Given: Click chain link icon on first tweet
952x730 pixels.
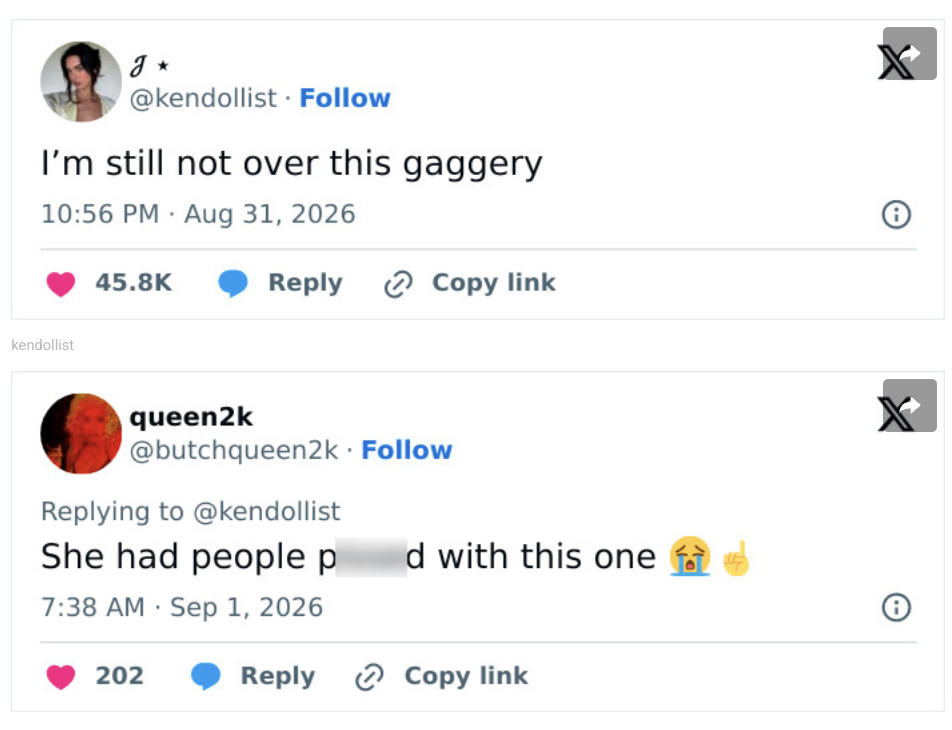Looking at the screenshot, I should coord(398,284).
